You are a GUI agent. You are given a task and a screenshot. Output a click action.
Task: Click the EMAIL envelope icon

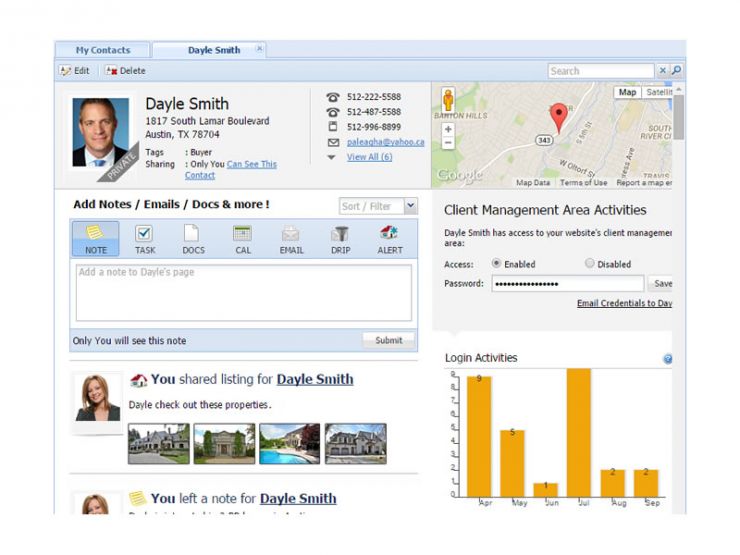(291, 234)
